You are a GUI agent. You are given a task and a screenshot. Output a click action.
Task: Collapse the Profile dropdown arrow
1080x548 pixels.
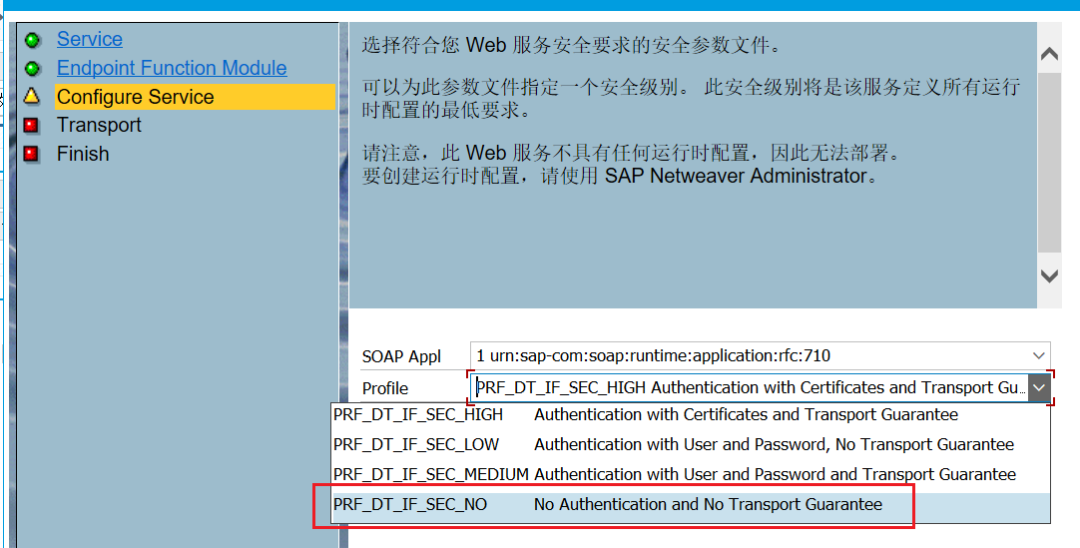(x=1039, y=388)
